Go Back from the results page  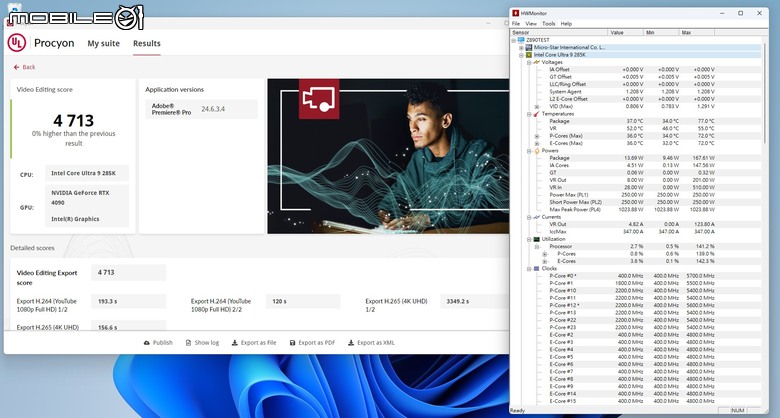pos(24,67)
